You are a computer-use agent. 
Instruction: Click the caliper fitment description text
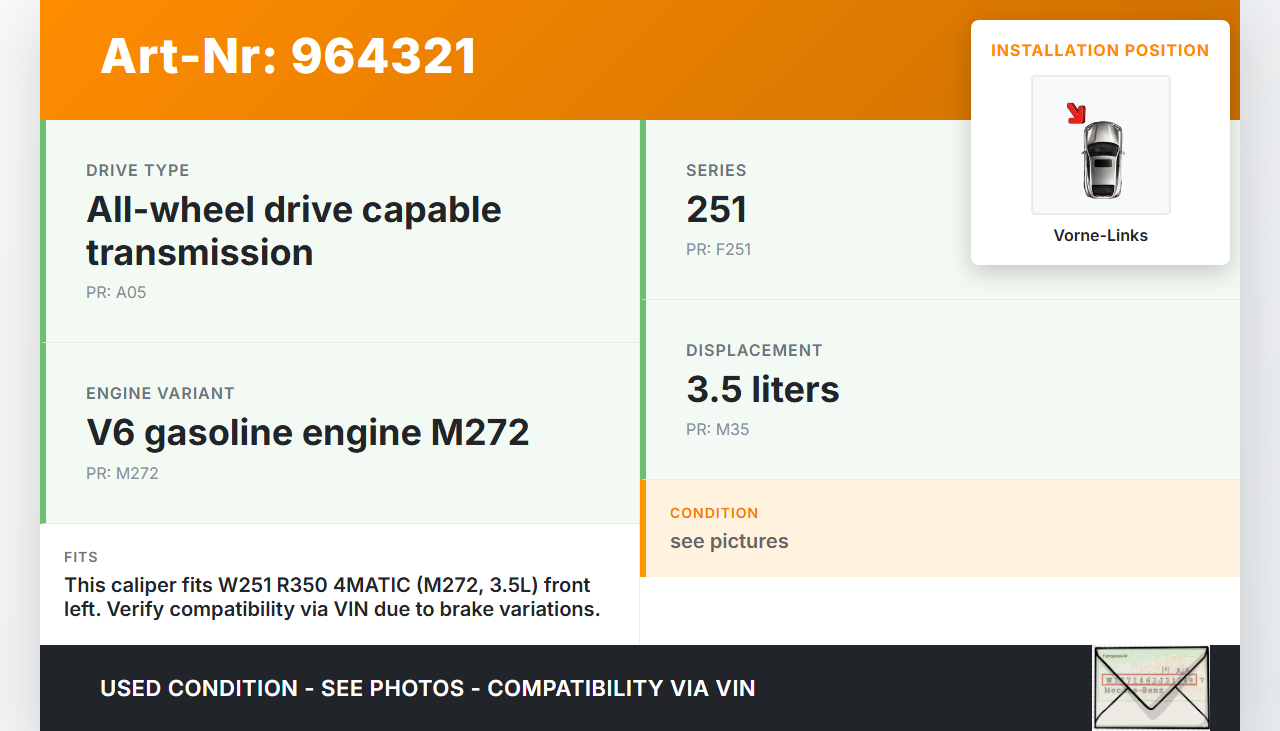pyautogui.click(x=332, y=597)
